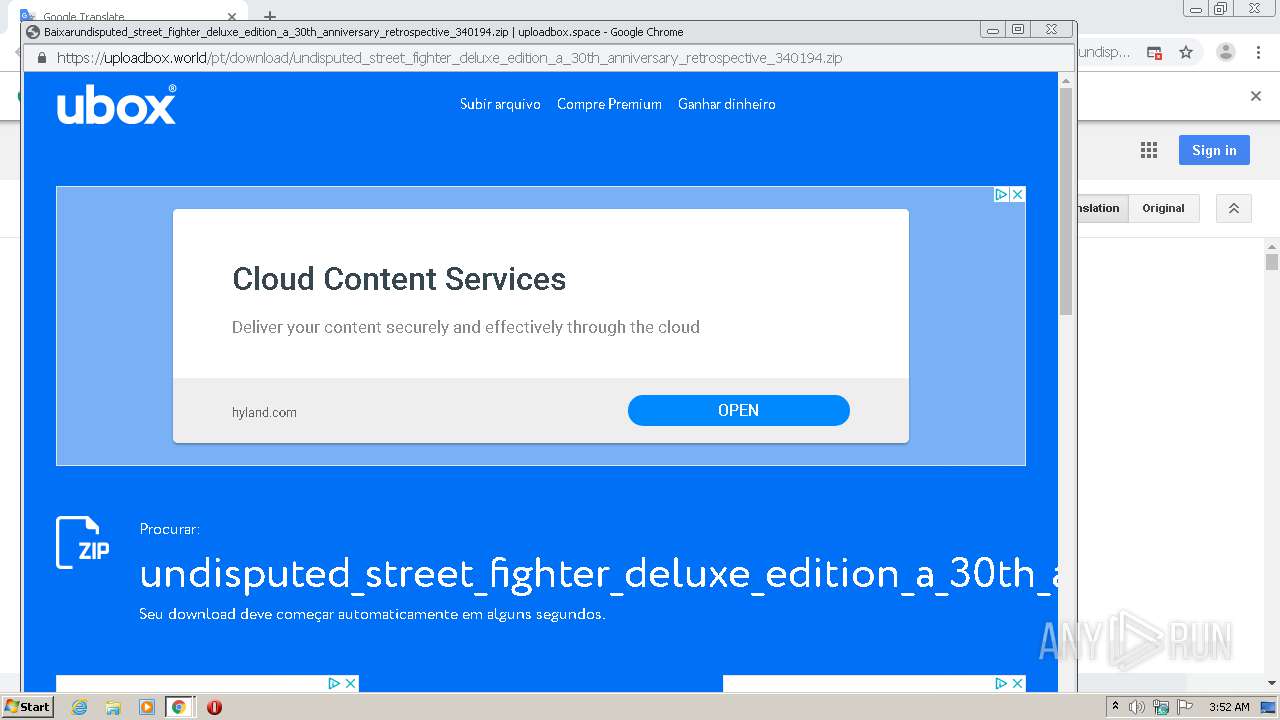
Task: Open the volume control in tray
Action: (x=1138, y=707)
